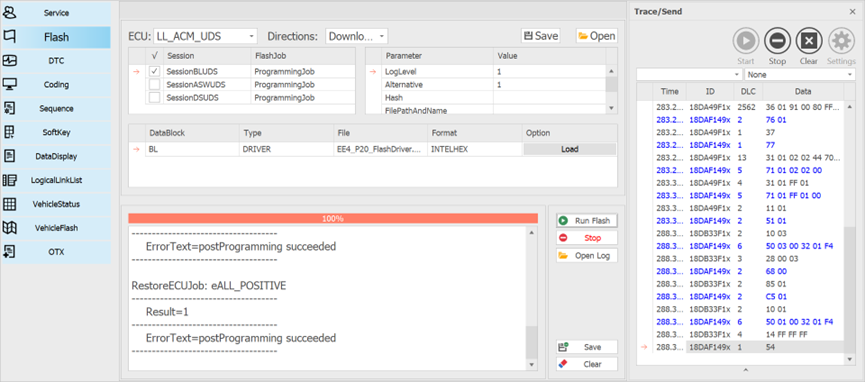Open the SoftKey sidebar icon

pos(10,132)
